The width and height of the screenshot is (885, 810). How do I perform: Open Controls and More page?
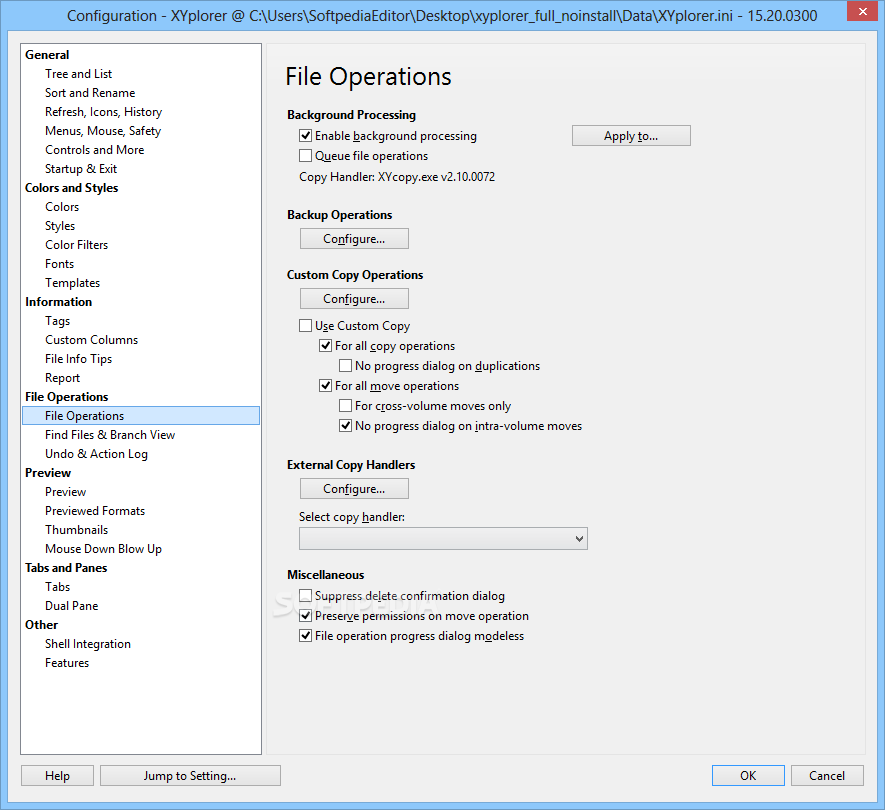coord(95,150)
